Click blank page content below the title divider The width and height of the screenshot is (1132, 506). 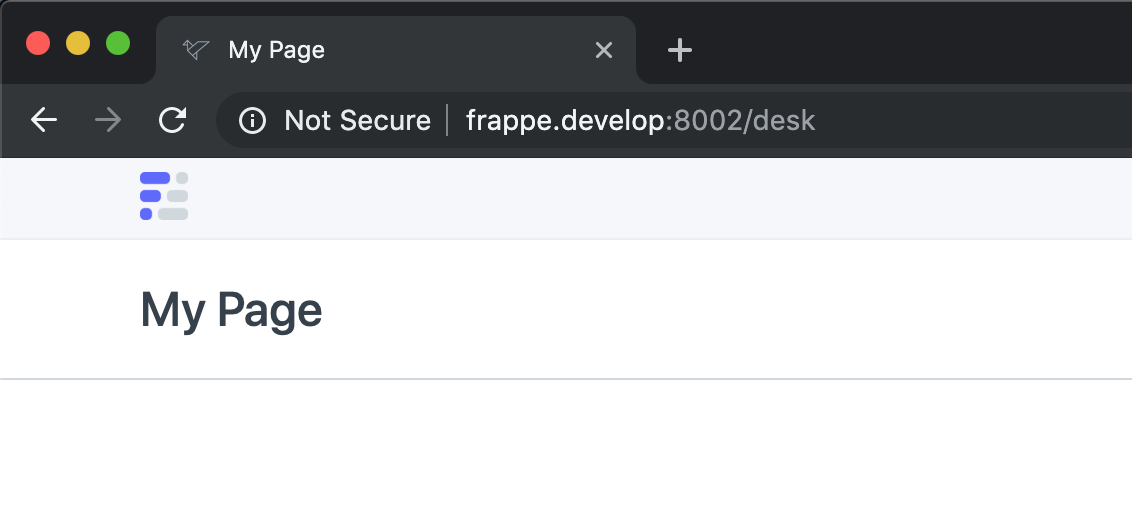(566, 442)
